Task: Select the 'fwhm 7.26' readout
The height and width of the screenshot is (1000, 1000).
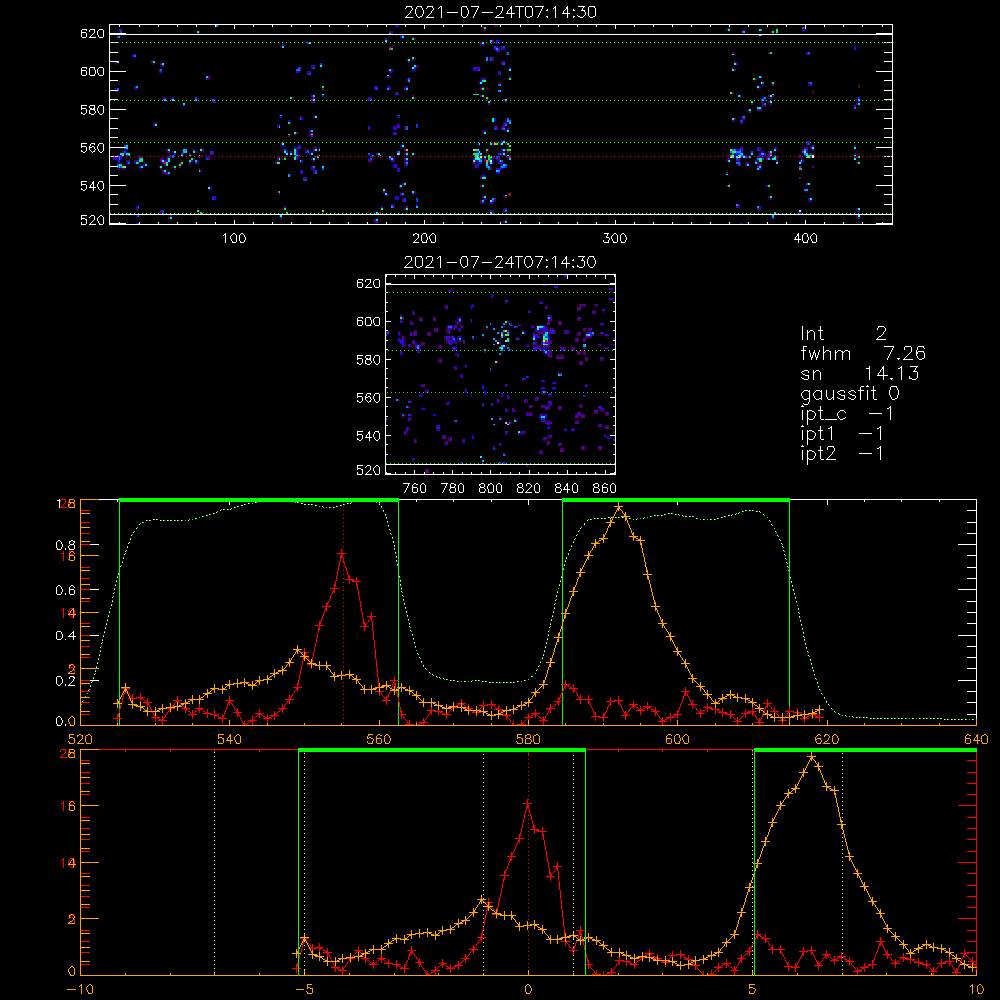Action: (x=863, y=353)
